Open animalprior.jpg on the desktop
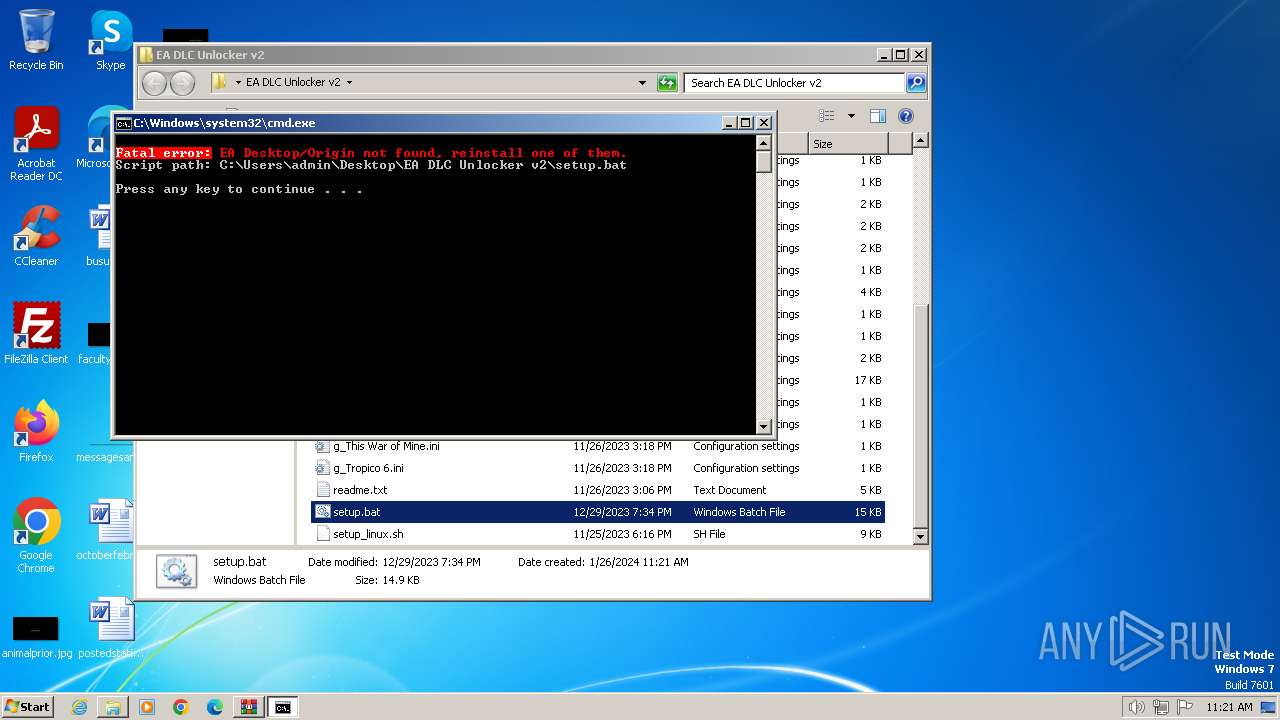1280x720 pixels. pos(36,636)
